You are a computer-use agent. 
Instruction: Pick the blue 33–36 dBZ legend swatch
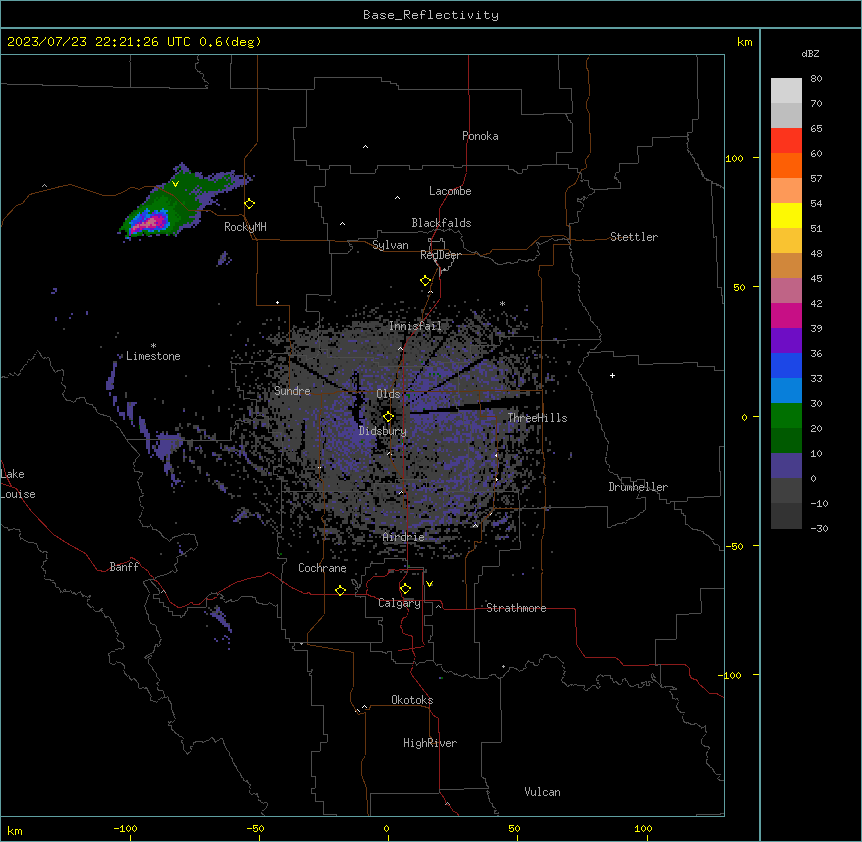tap(786, 365)
